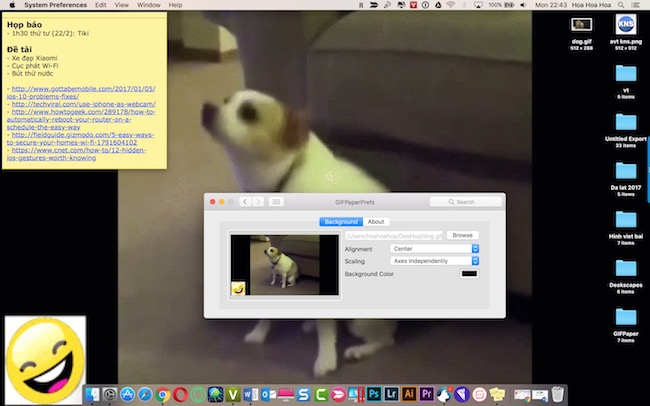This screenshot has width=650, height=406.
Task: Click Spotlight search icon in menu bar
Action: point(621,5)
